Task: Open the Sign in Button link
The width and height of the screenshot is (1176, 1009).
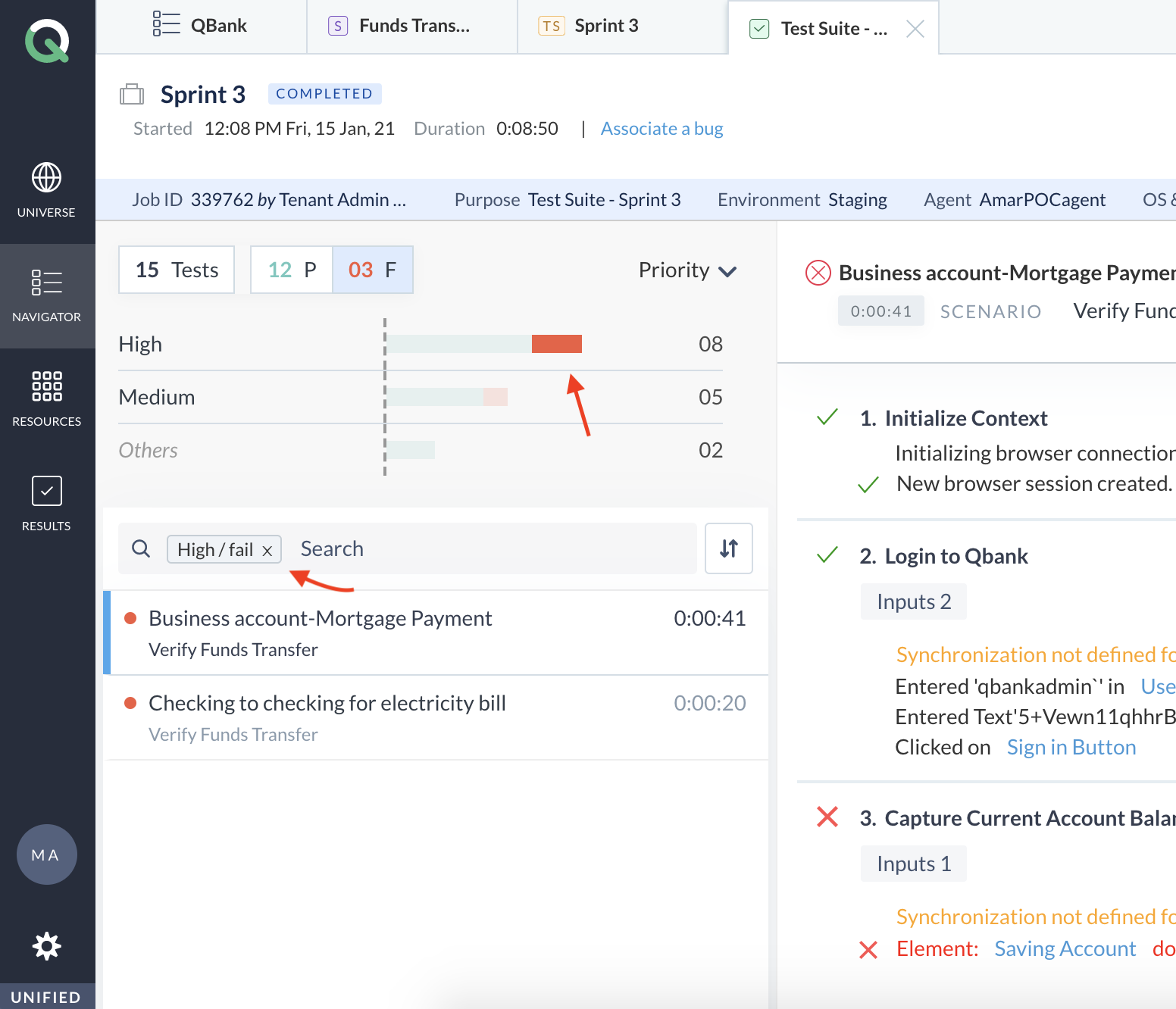Action: tap(1071, 747)
